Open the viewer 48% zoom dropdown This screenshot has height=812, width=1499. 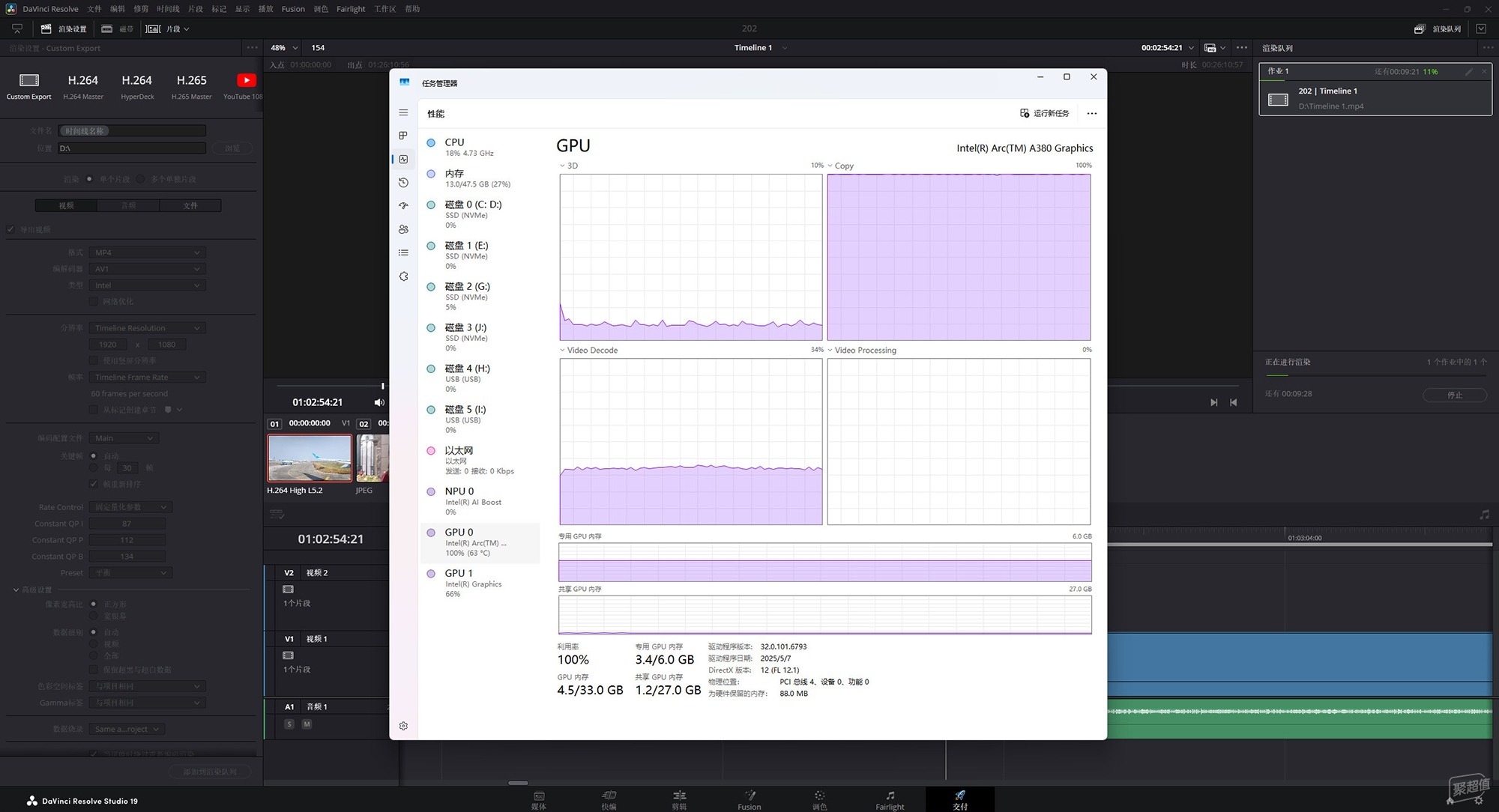click(x=284, y=48)
